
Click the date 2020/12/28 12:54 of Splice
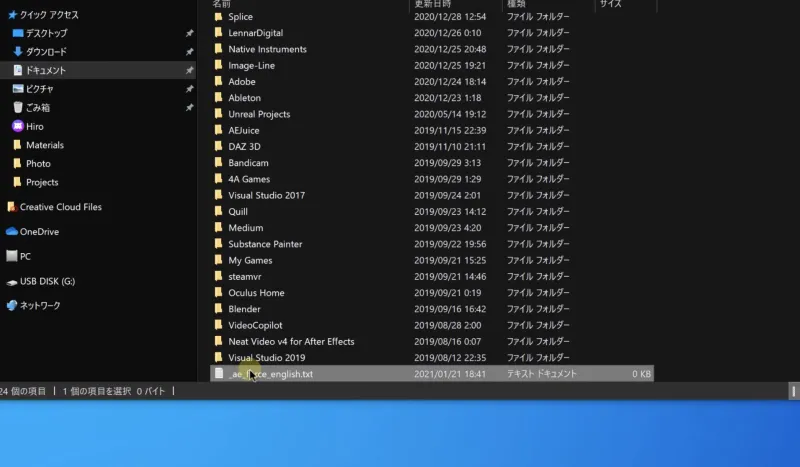[x=450, y=16]
